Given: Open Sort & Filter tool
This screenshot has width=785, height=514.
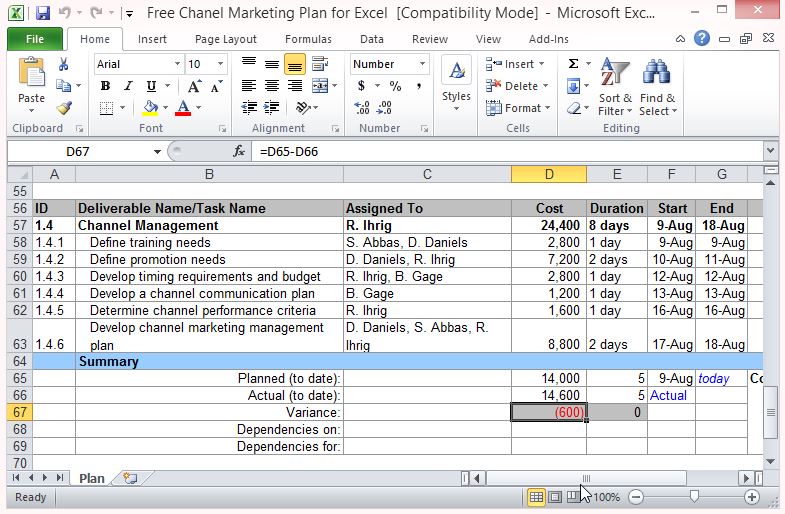Looking at the screenshot, I should click(615, 87).
